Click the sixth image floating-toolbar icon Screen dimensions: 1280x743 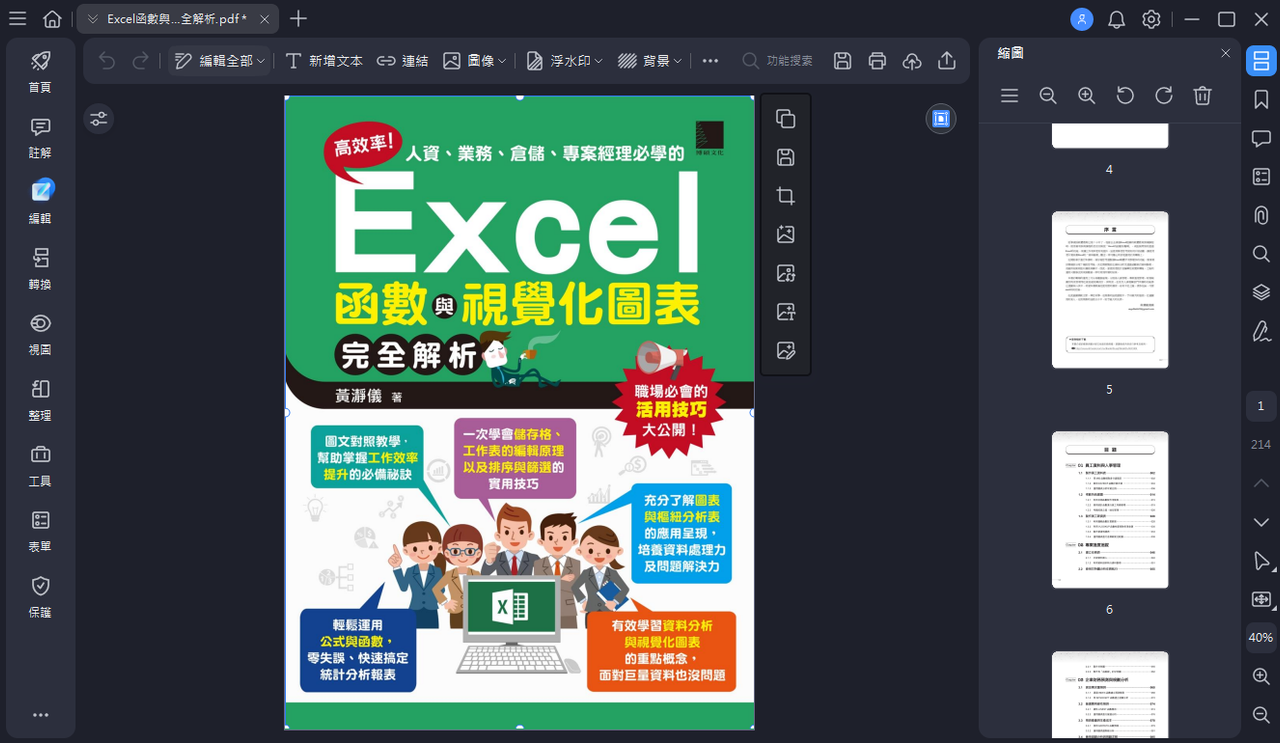[x=786, y=311]
